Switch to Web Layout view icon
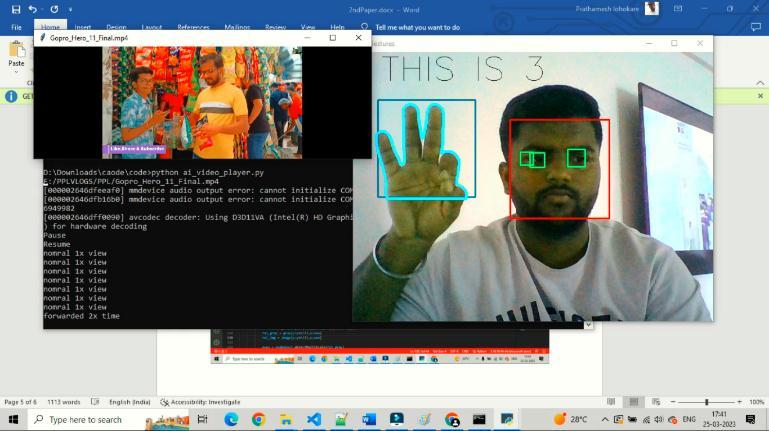The height and width of the screenshot is (431, 769). click(656, 402)
